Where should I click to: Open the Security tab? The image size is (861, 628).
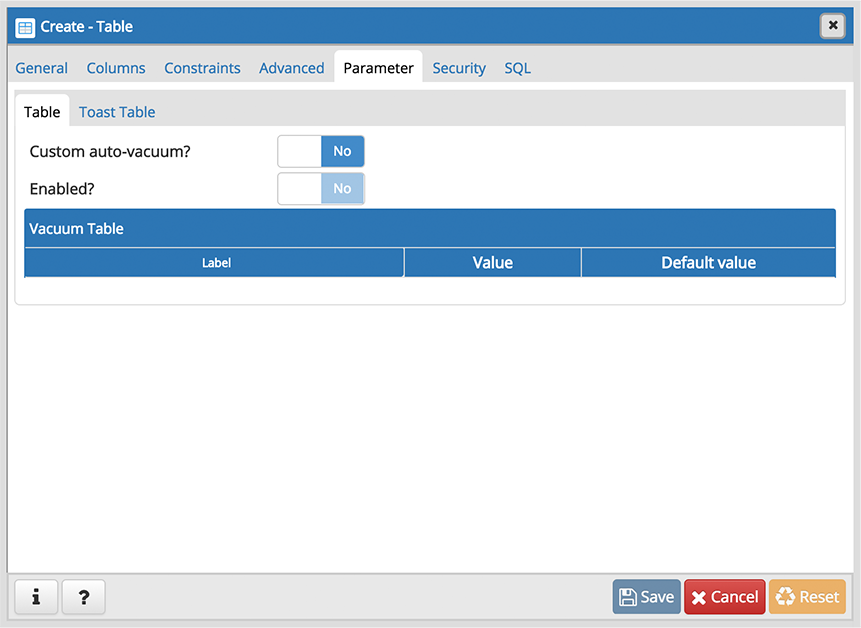coord(459,68)
